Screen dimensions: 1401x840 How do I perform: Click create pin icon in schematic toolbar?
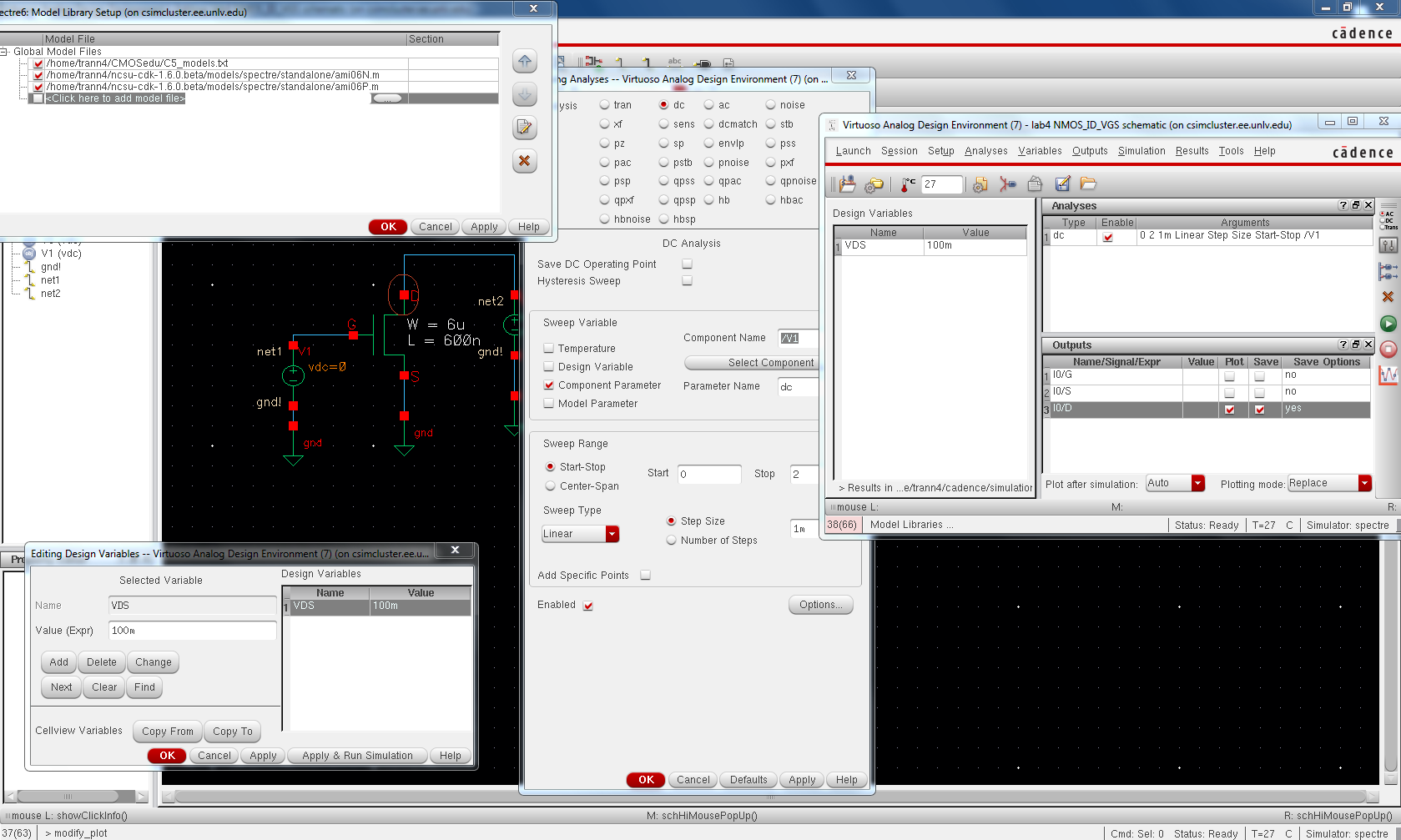click(703, 63)
